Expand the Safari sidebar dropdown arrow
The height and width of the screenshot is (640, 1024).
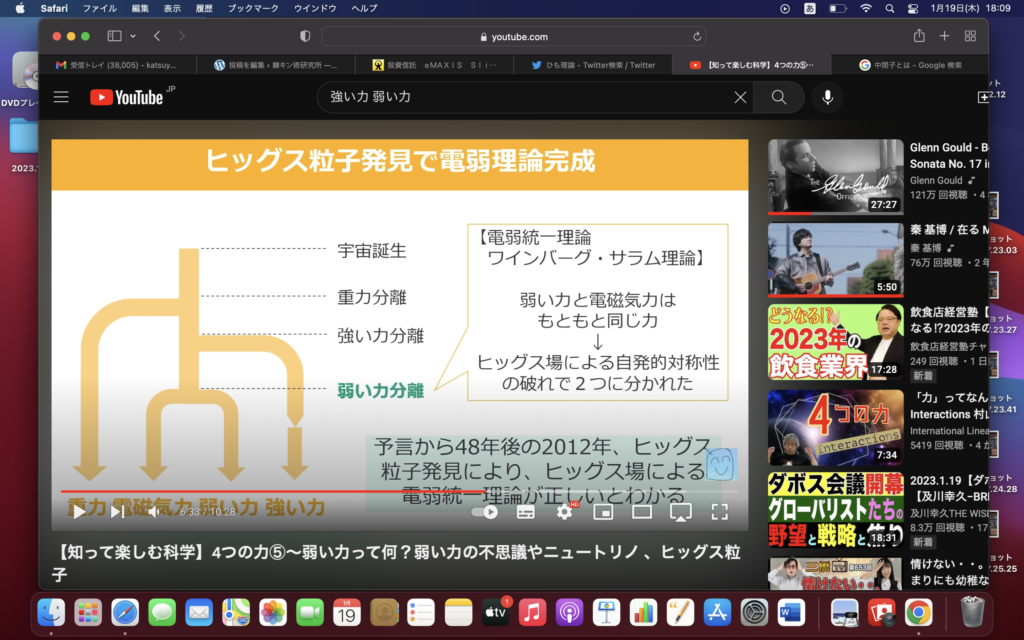click(132, 36)
